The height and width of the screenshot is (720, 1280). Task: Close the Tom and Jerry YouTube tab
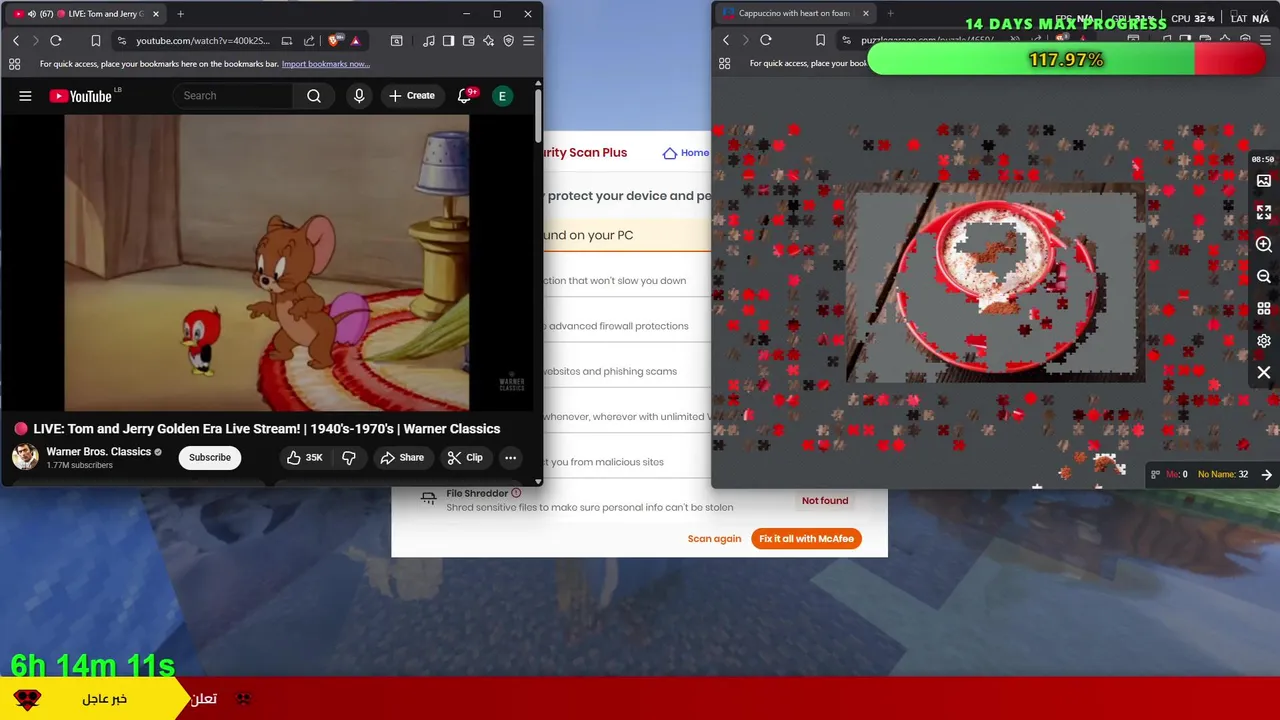156,14
